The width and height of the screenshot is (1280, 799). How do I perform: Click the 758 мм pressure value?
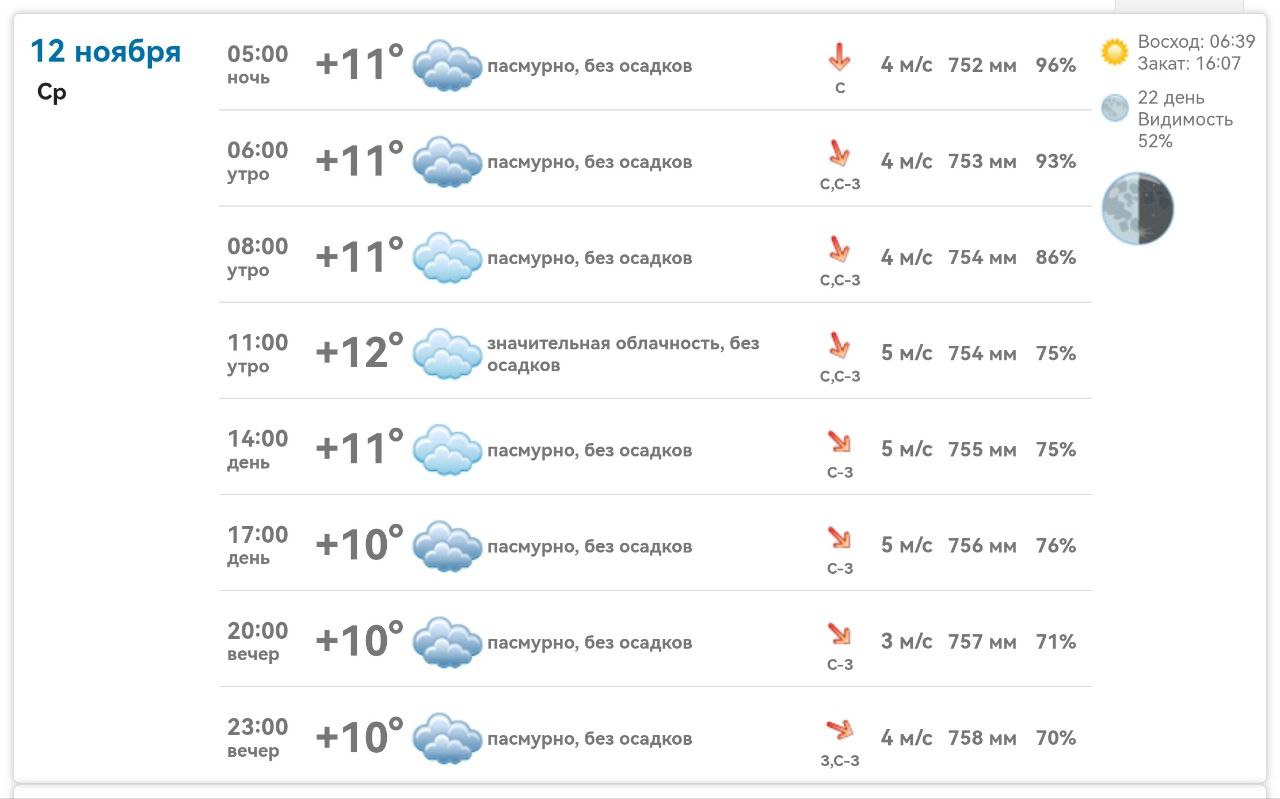click(x=982, y=738)
